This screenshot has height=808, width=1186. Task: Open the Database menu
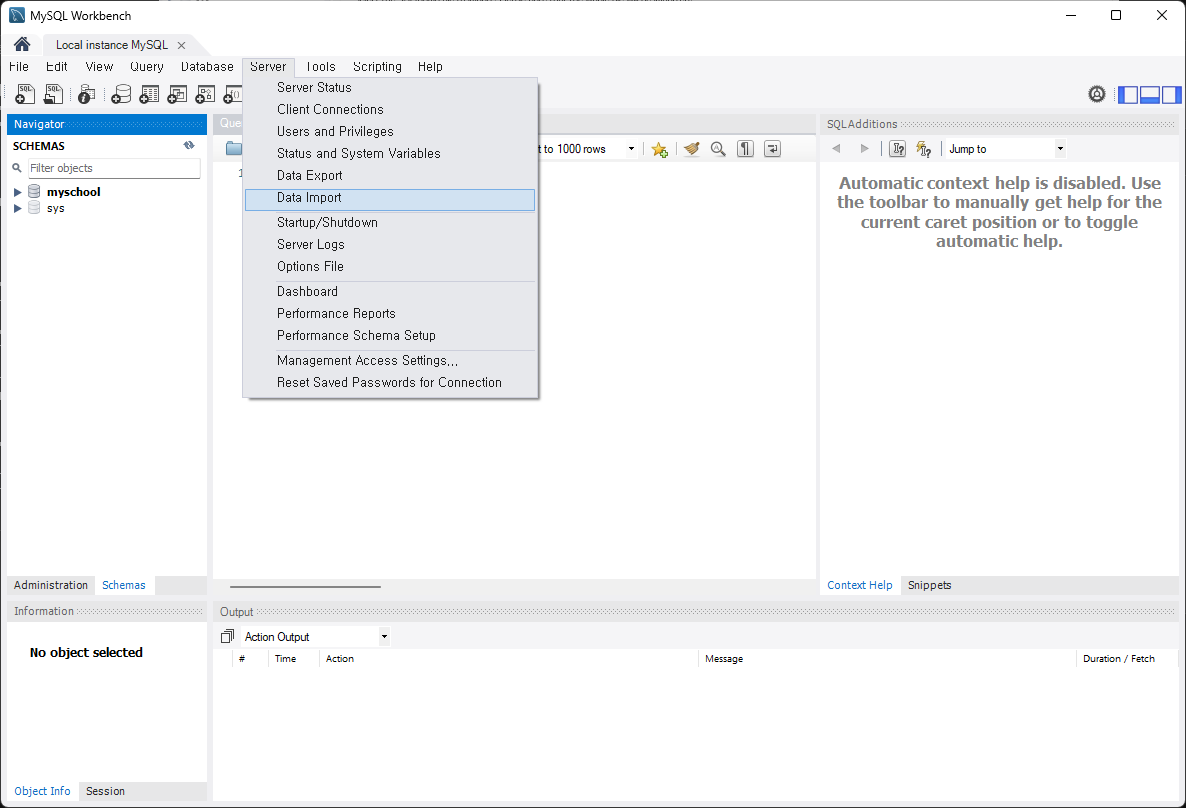pos(207,67)
